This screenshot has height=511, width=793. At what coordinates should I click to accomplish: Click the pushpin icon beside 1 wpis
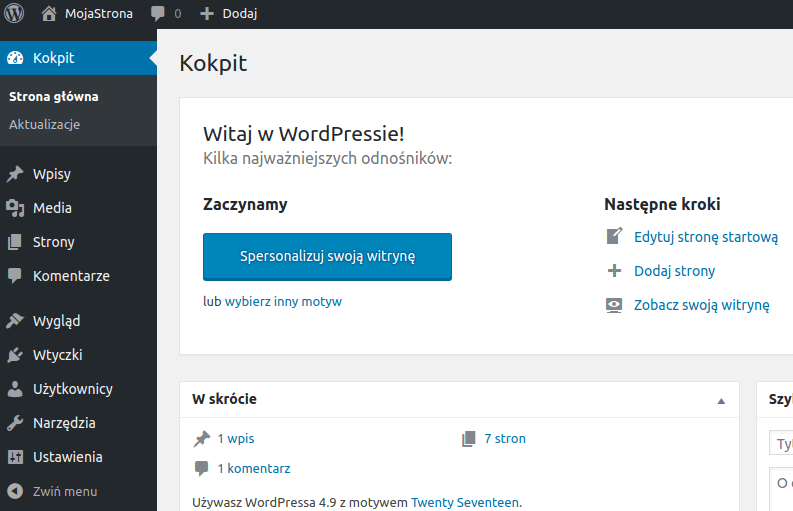[x=202, y=439]
